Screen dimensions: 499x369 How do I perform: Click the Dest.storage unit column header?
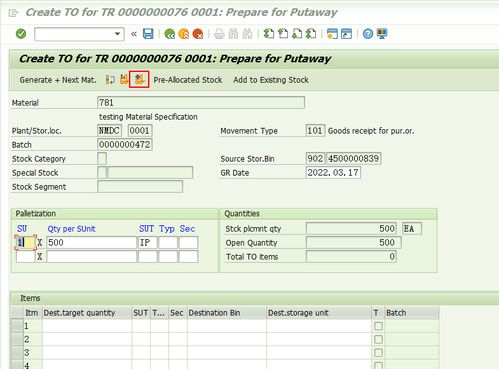[x=319, y=313]
